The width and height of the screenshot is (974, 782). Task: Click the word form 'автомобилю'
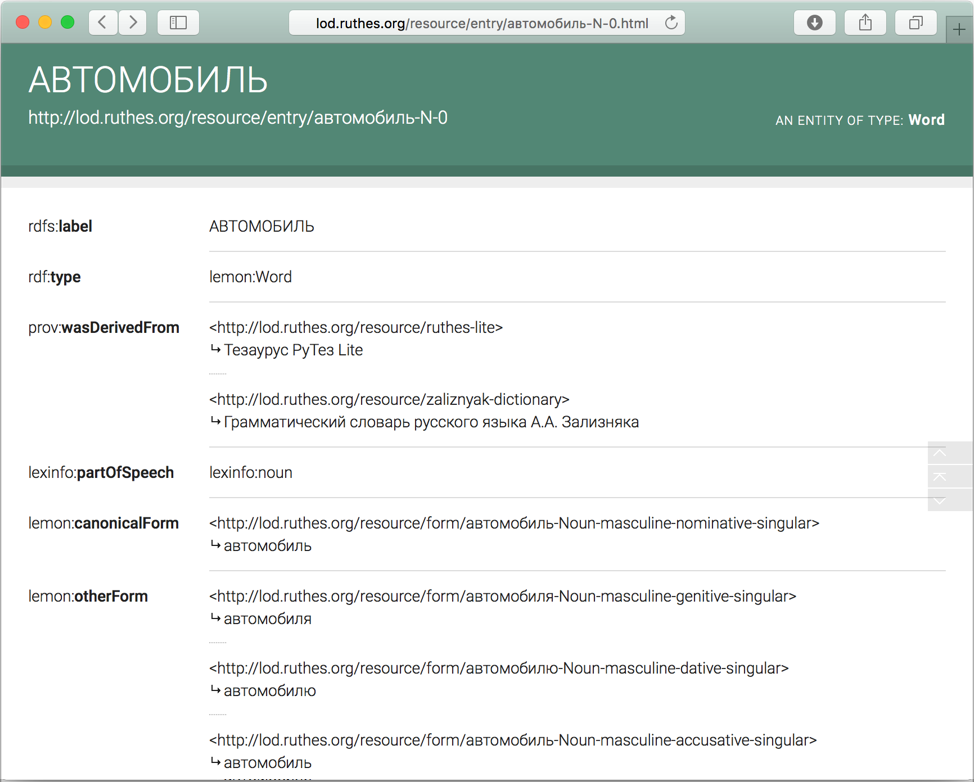coord(270,691)
